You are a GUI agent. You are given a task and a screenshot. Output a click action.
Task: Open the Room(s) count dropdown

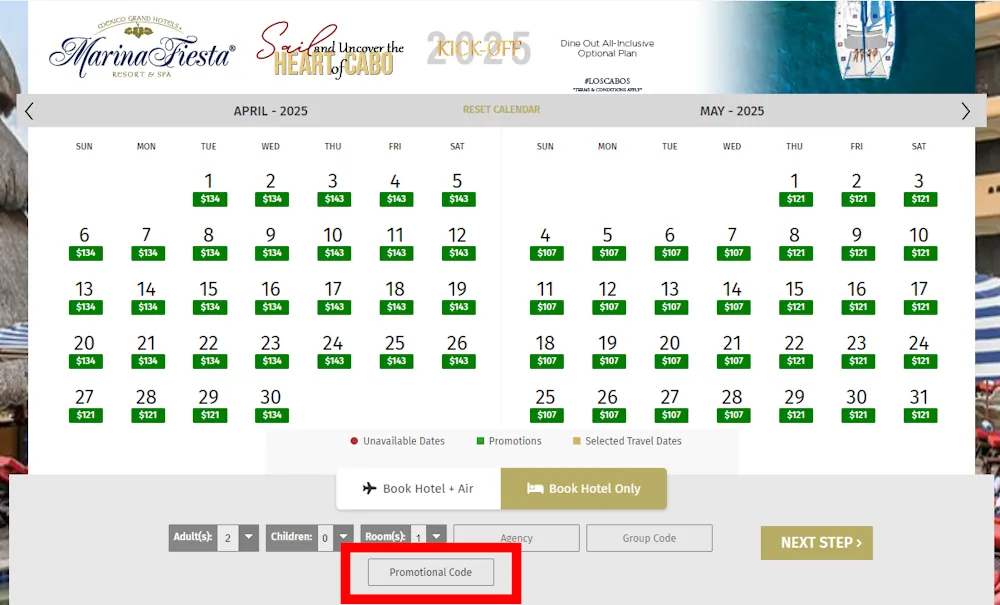[x=437, y=537]
